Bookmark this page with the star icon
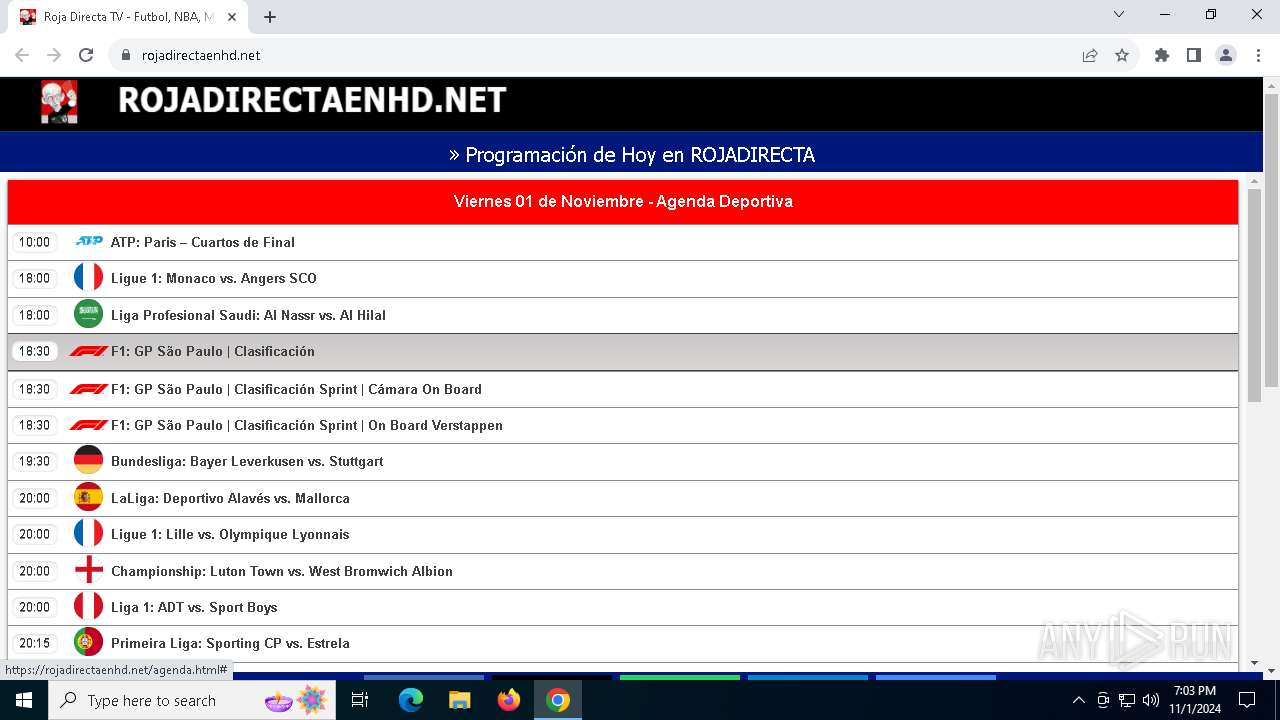Image resolution: width=1280 pixels, height=720 pixels. [1122, 55]
